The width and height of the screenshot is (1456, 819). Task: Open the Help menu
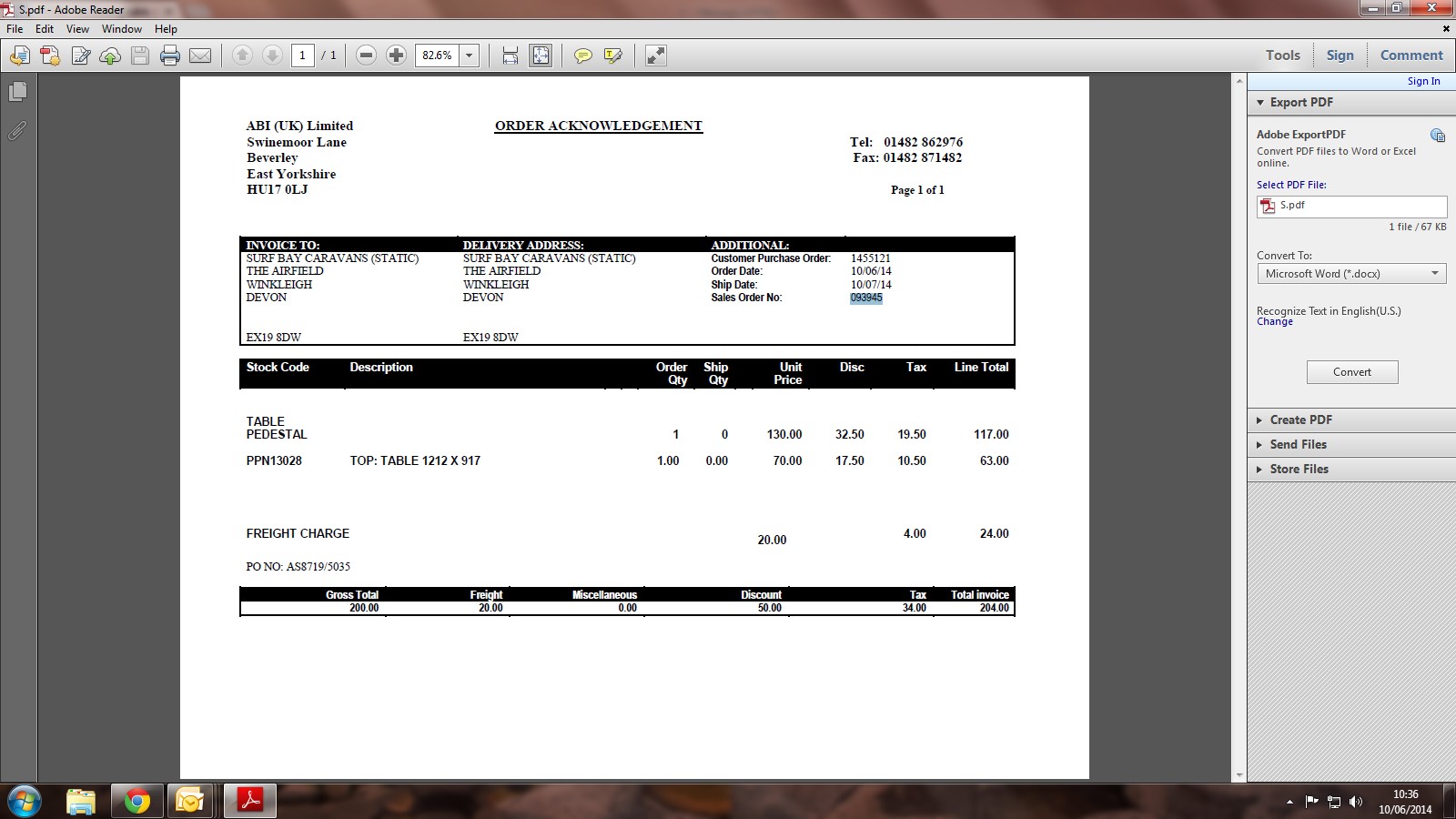[x=166, y=29]
